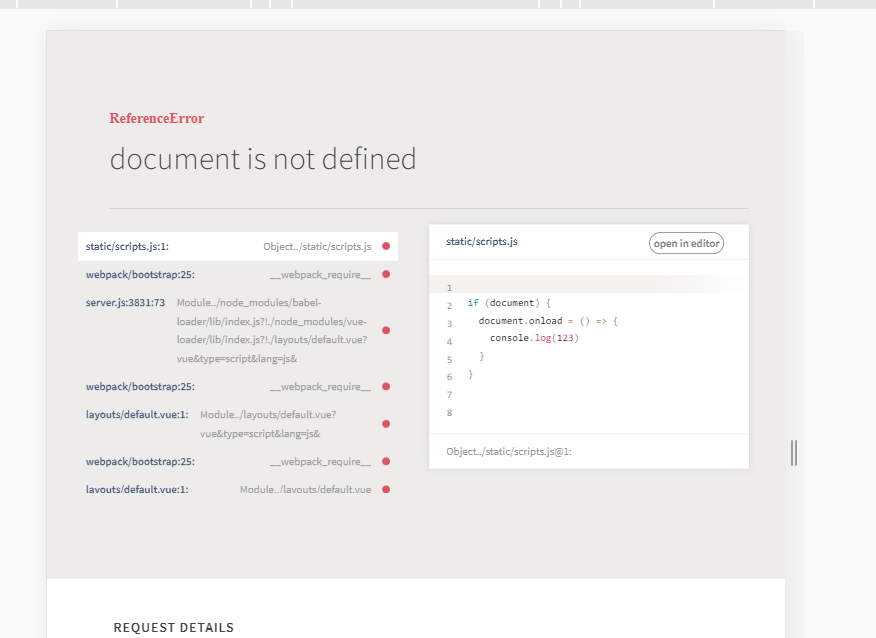Click the ReferenceError heading
The height and width of the screenshot is (638, 876).
point(156,118)
